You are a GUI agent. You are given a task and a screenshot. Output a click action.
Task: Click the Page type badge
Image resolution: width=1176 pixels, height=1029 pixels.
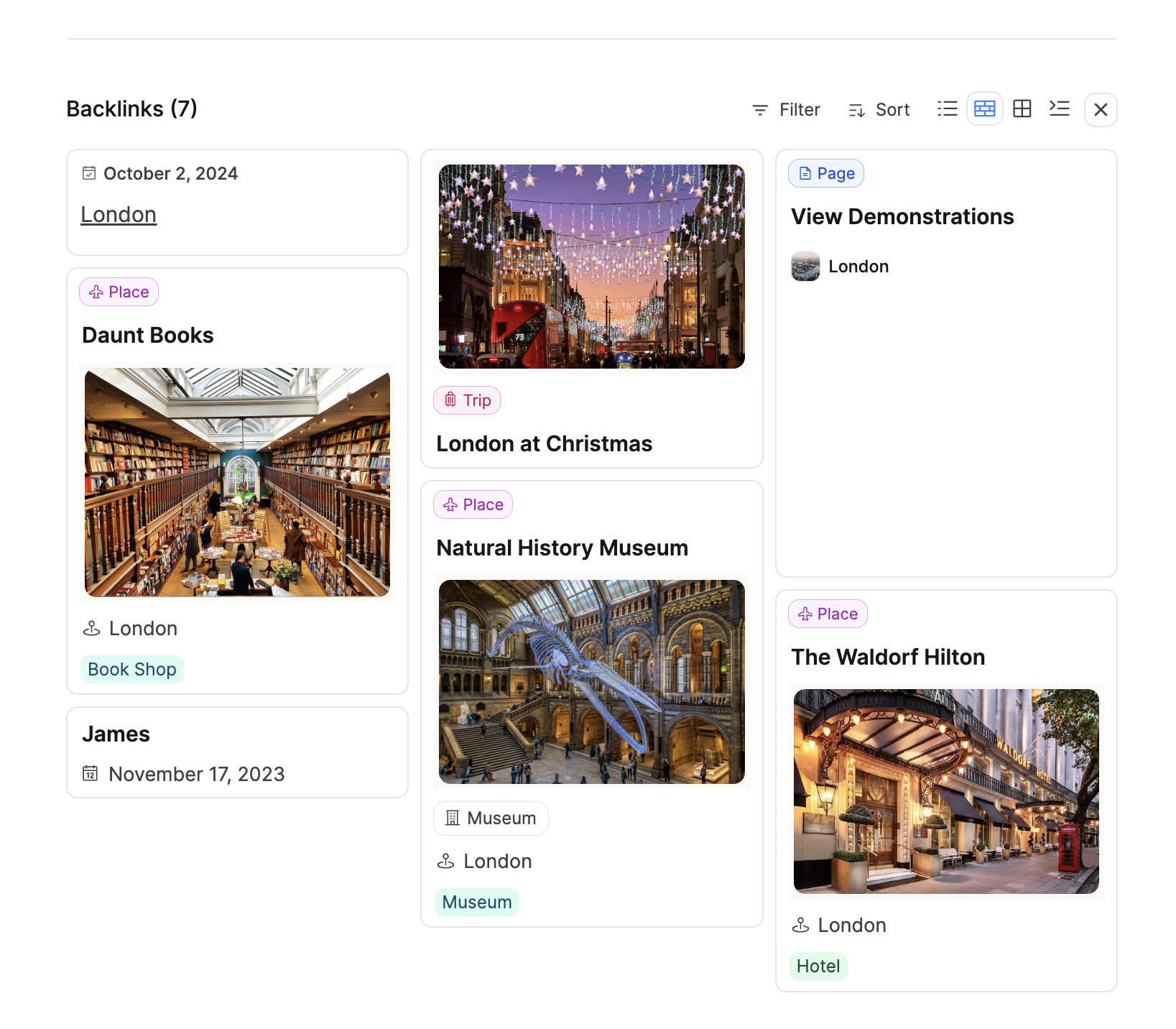(826, 174)
